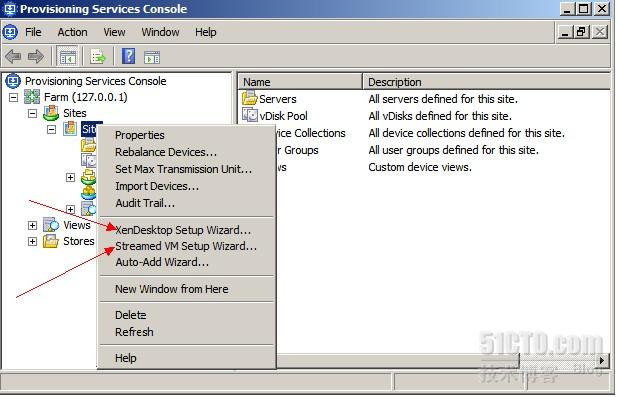The height and width of the screenshot is (397, 617).
Task: Click the selected Site node icon
Action: click(70, 129)
